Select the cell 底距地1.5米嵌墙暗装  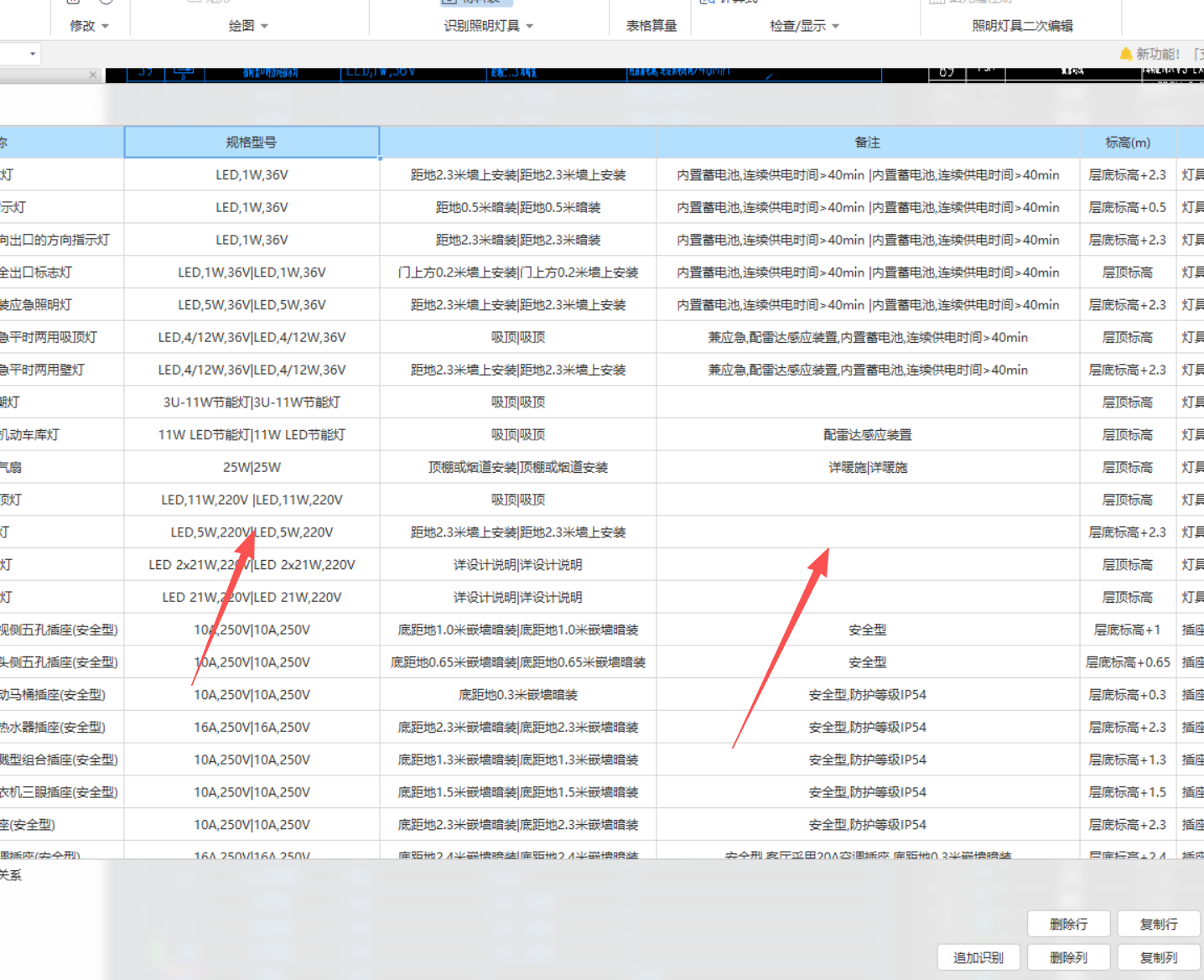click(x=518, y=792)
